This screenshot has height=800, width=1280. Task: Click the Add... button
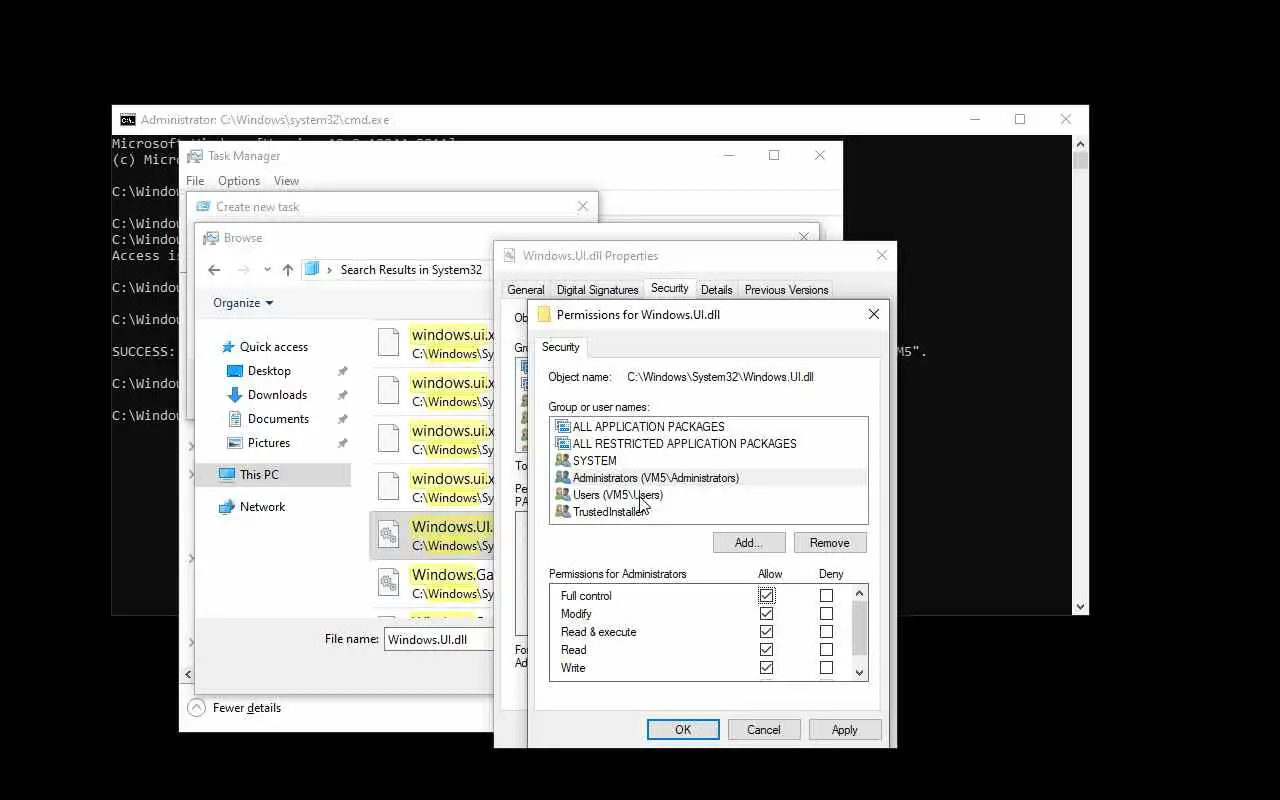749,543
